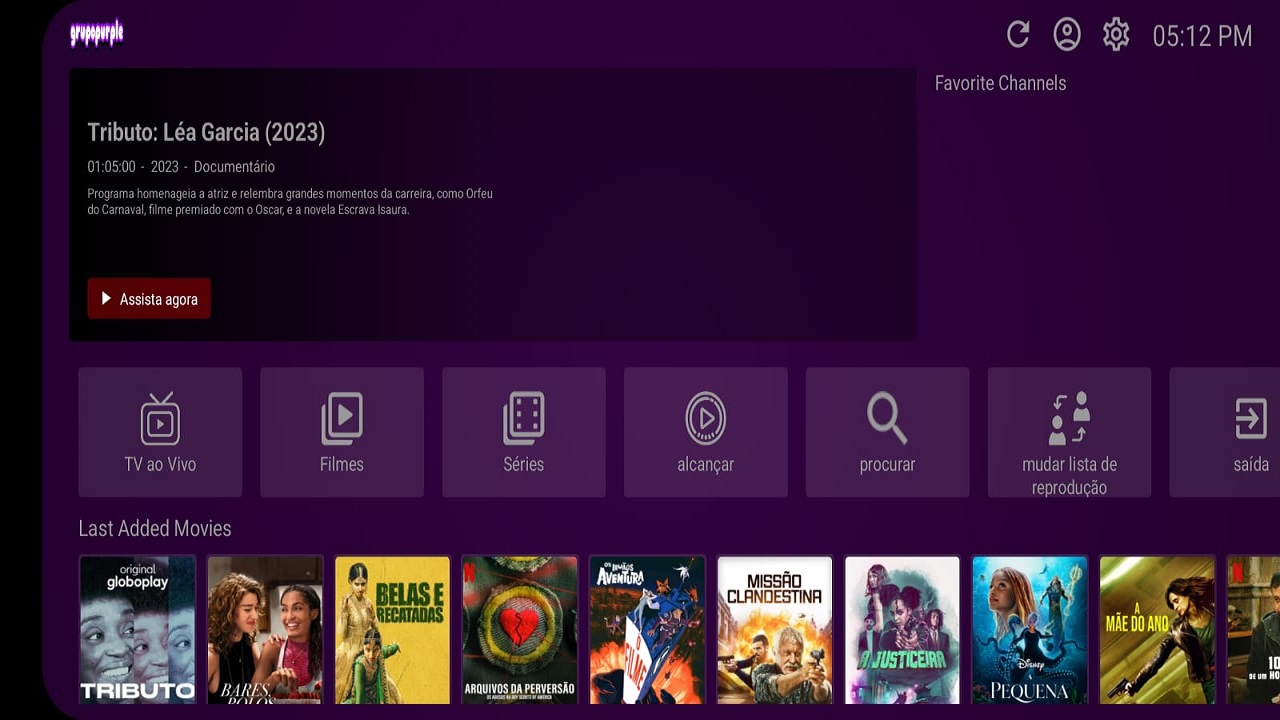1280x720 pixels.
Task: Open the procurar search tile
Action: click(888, 432)
